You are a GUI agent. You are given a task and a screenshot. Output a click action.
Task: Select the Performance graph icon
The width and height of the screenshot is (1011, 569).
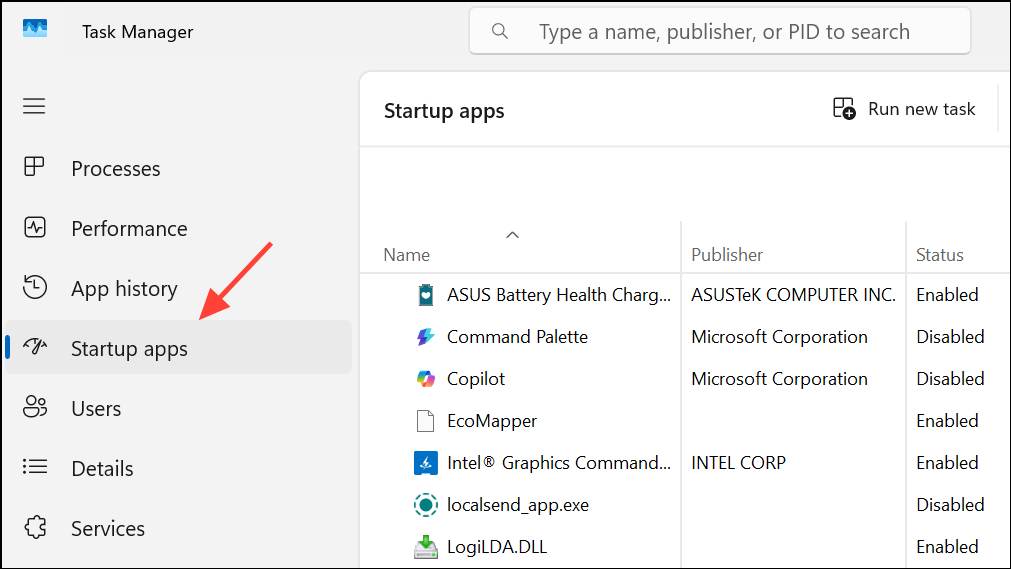tap(35, 228)
